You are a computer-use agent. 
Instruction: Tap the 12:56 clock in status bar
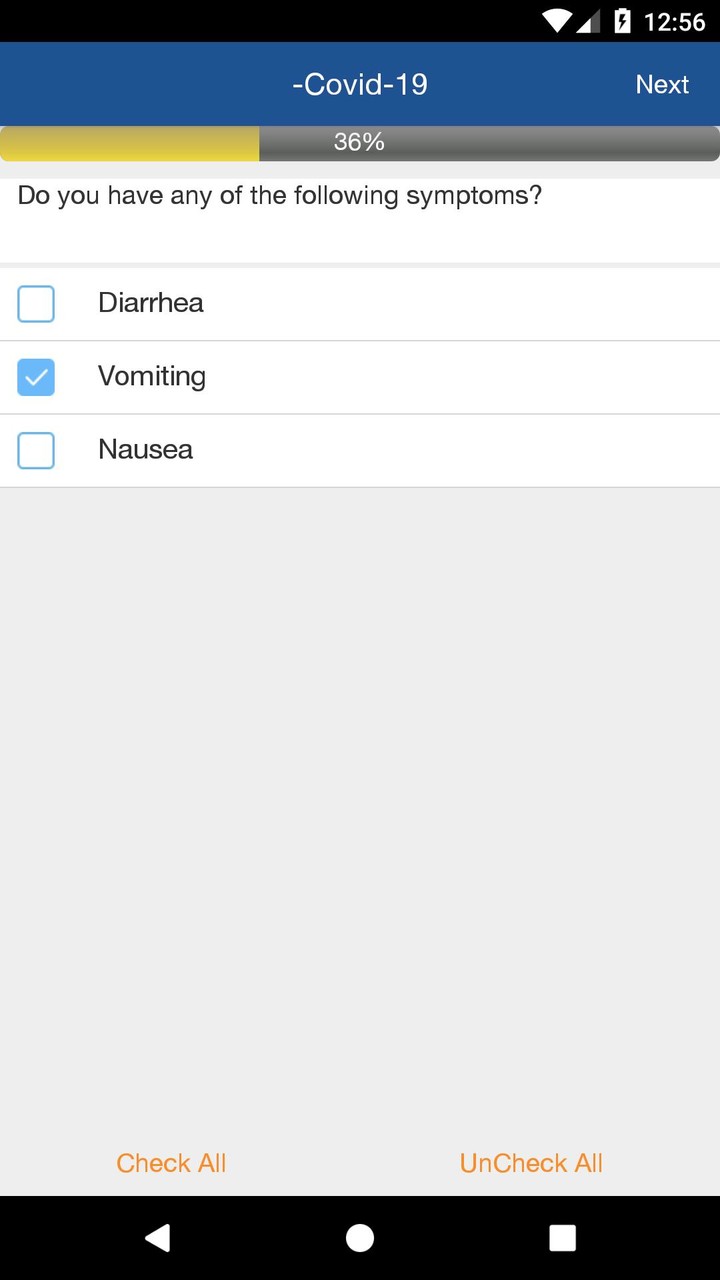pyautogui.click(x=674, y=21)
